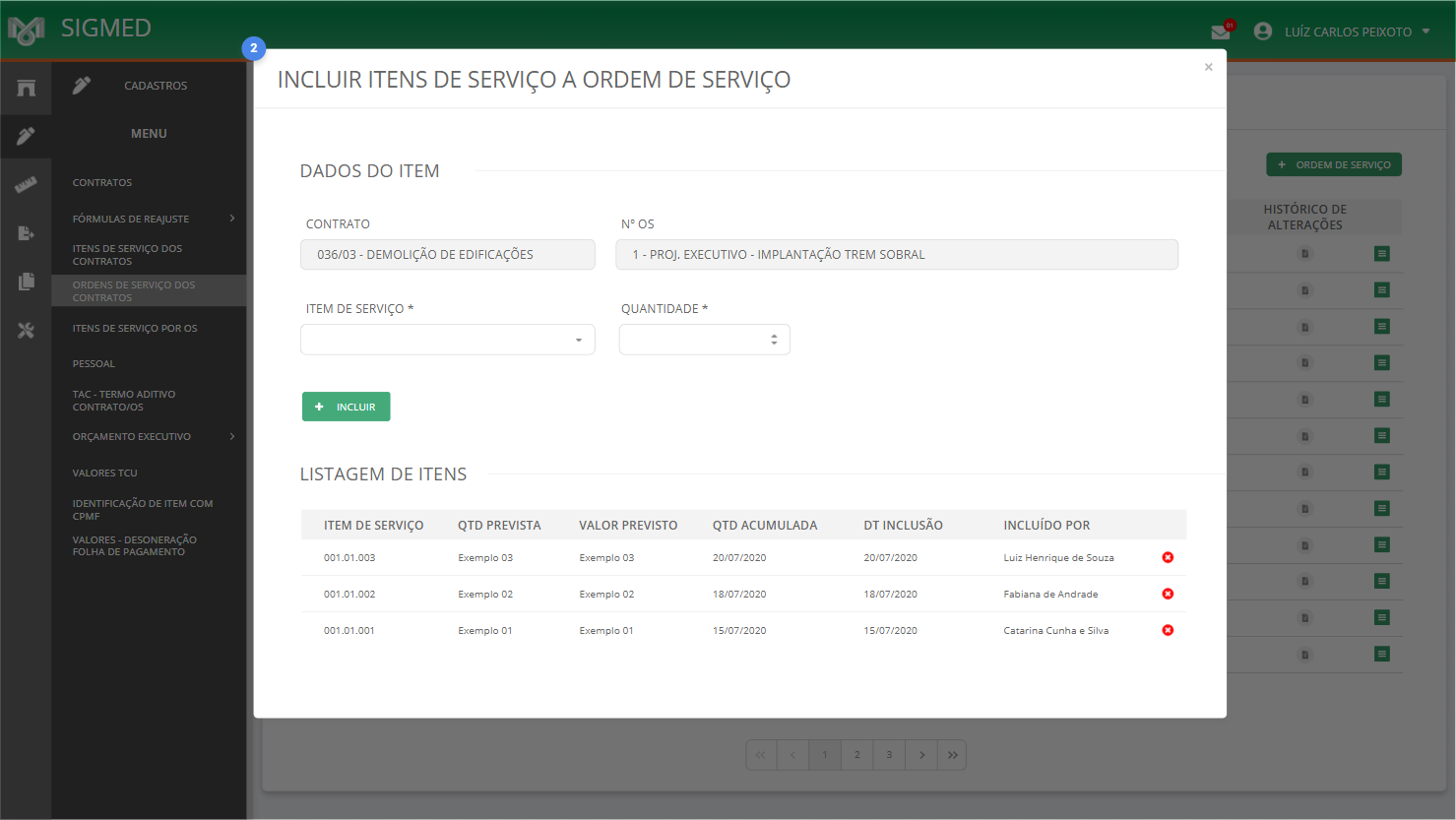
Task: Go to last page in pagination
Action: (x=953, y=755)
